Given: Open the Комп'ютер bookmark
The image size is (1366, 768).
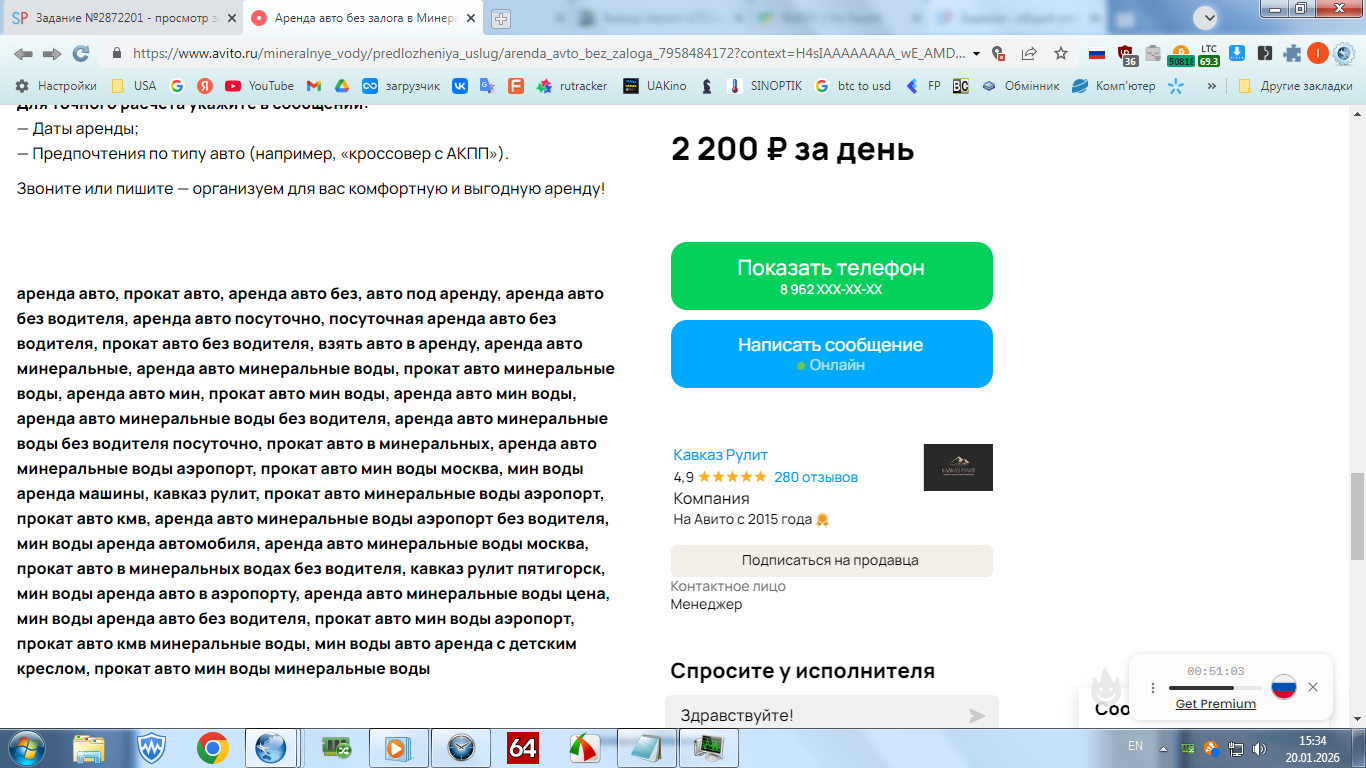Looking at the screenshot, I should point(1114,86).
